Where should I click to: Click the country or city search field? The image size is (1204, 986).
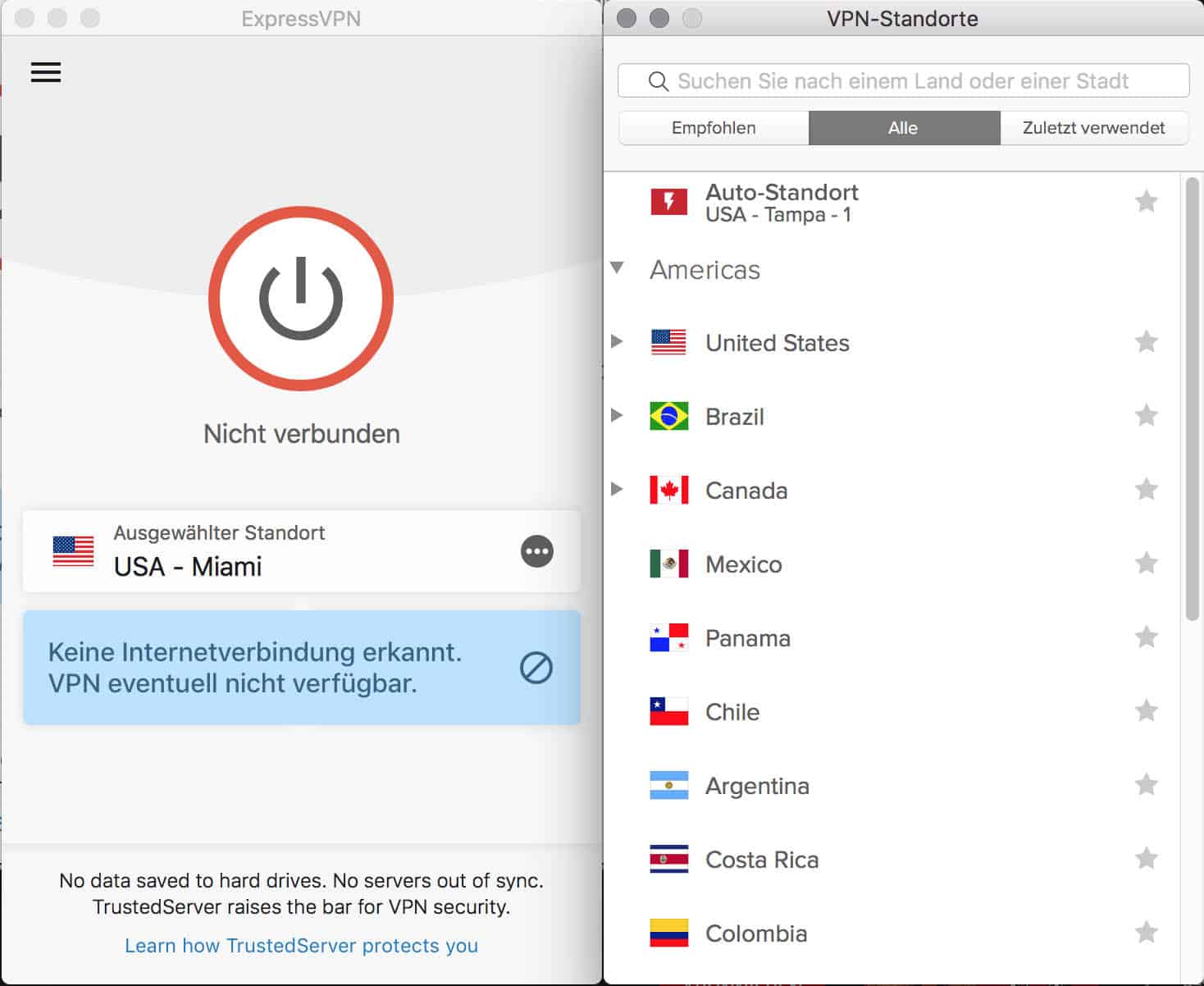click(x=902, y=80)
